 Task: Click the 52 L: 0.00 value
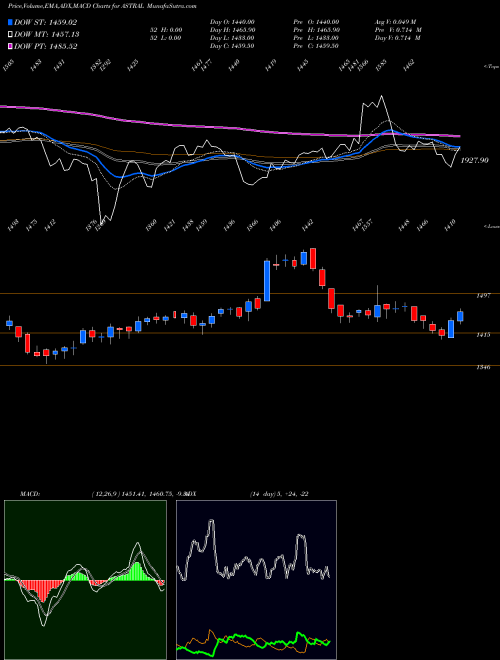[165, 38]
